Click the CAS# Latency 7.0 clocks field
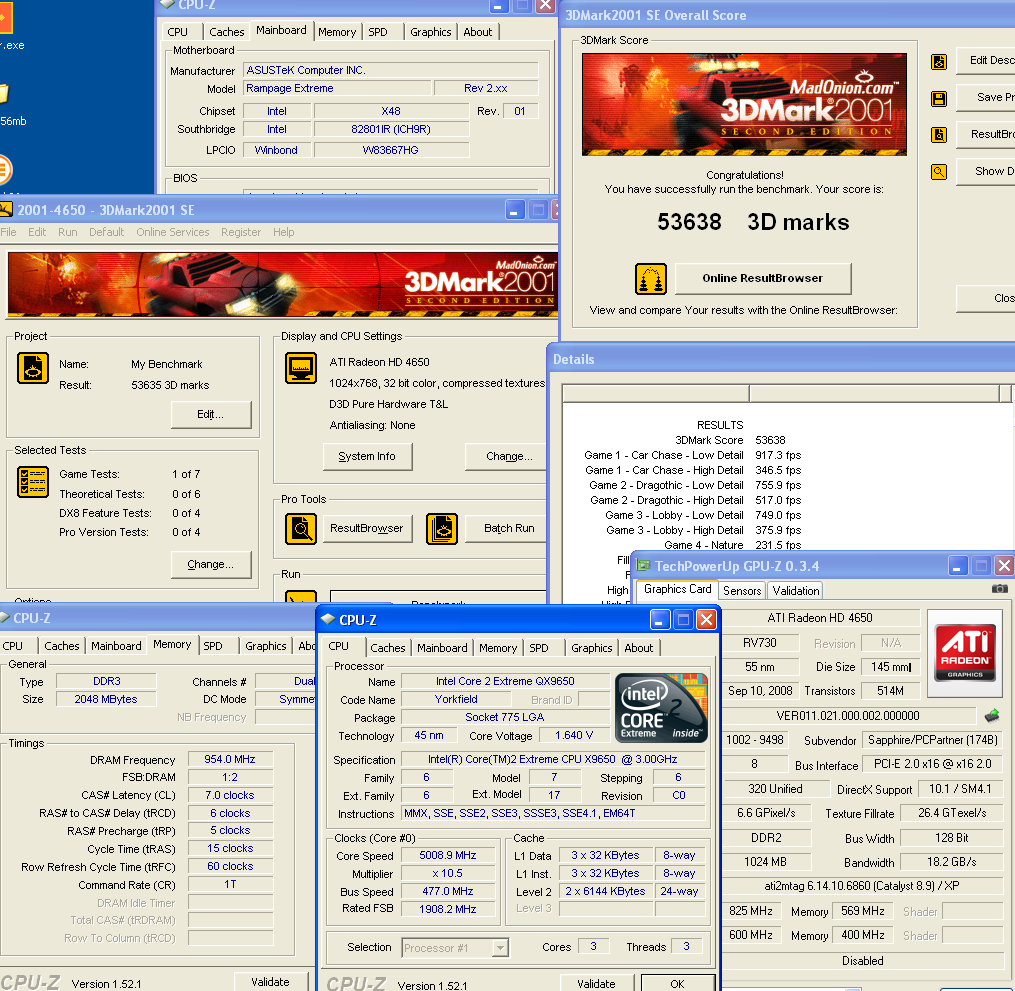 click(230, 795)
